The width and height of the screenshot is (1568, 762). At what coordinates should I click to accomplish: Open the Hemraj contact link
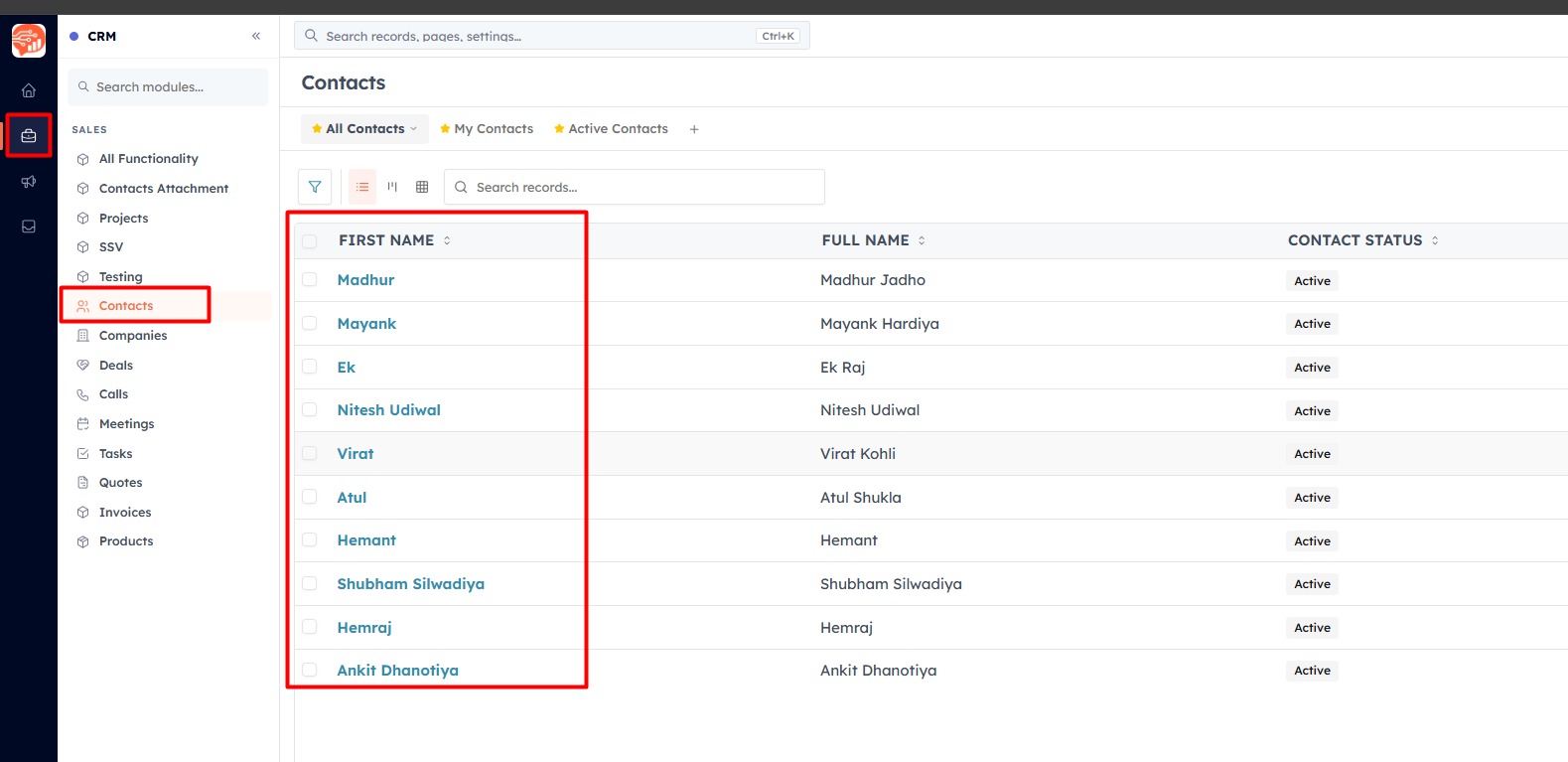pos(364,628)
